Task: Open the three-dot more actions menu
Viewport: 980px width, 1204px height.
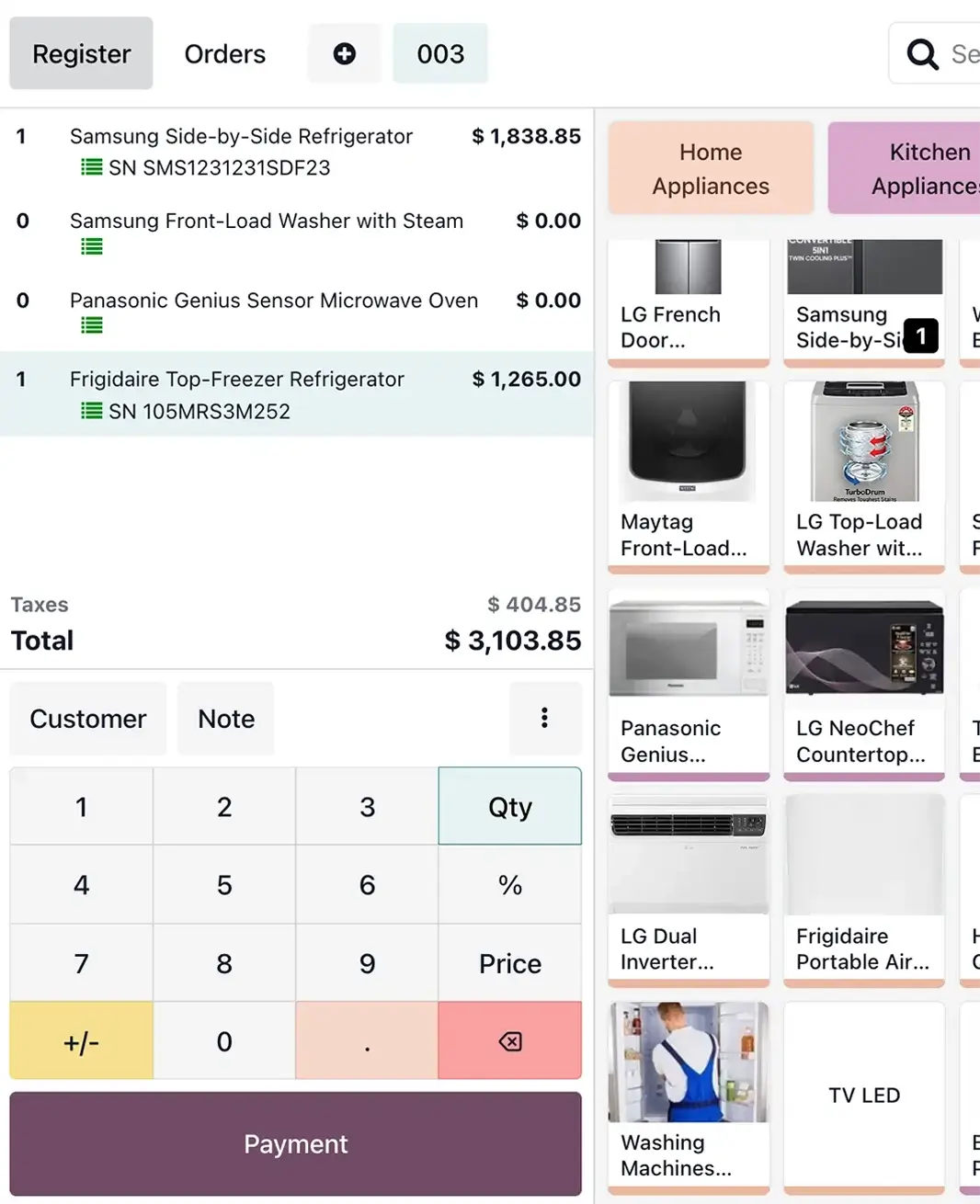Action: [545, 718]
